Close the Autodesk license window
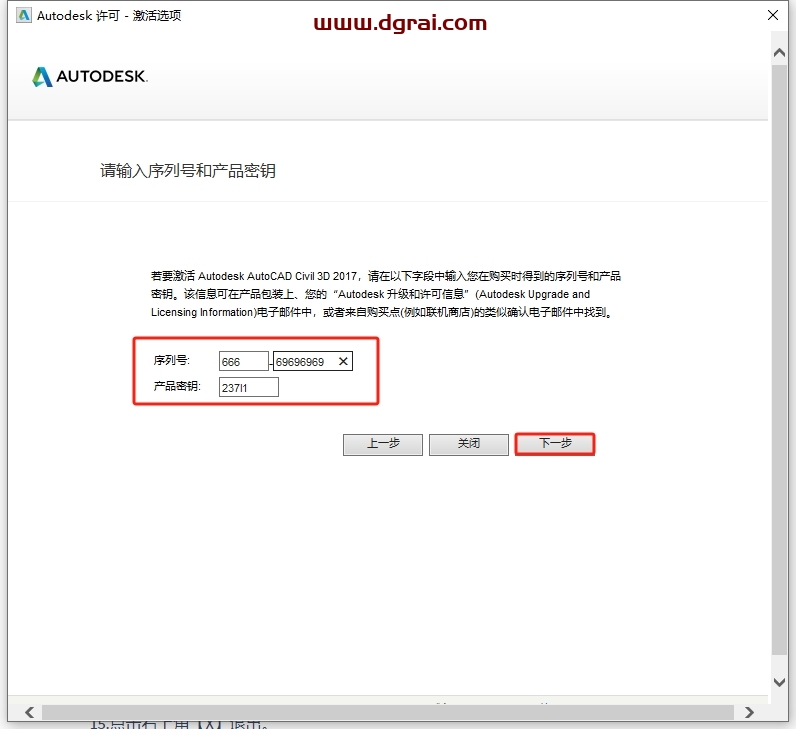This screenshot has height=729, width=796. pyautogui.click(x=773, y=15)
